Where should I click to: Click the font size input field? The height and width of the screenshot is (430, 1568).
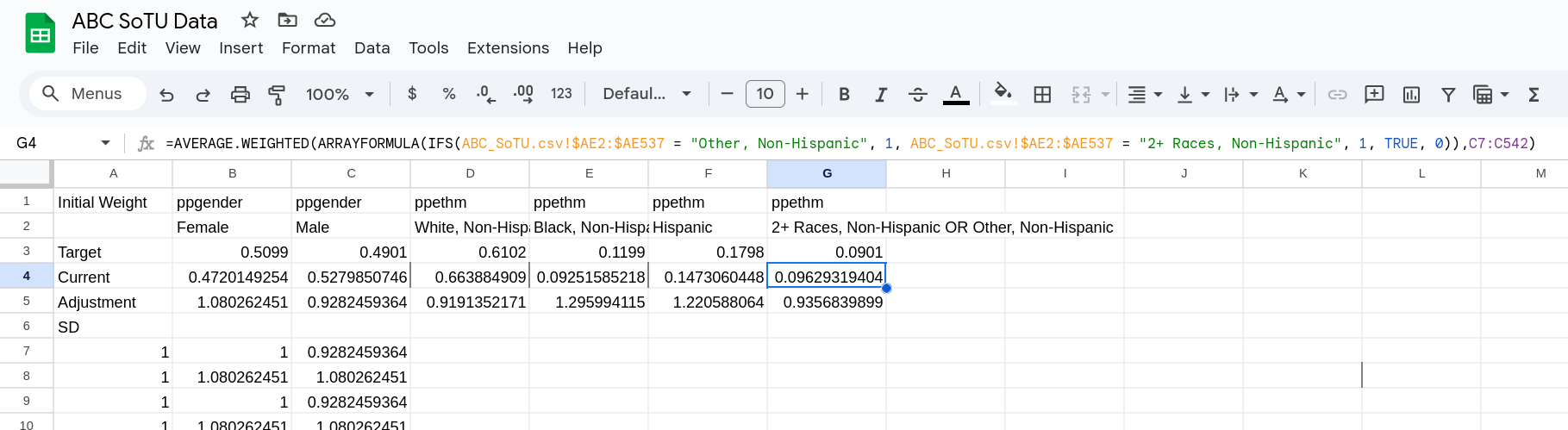765,94
